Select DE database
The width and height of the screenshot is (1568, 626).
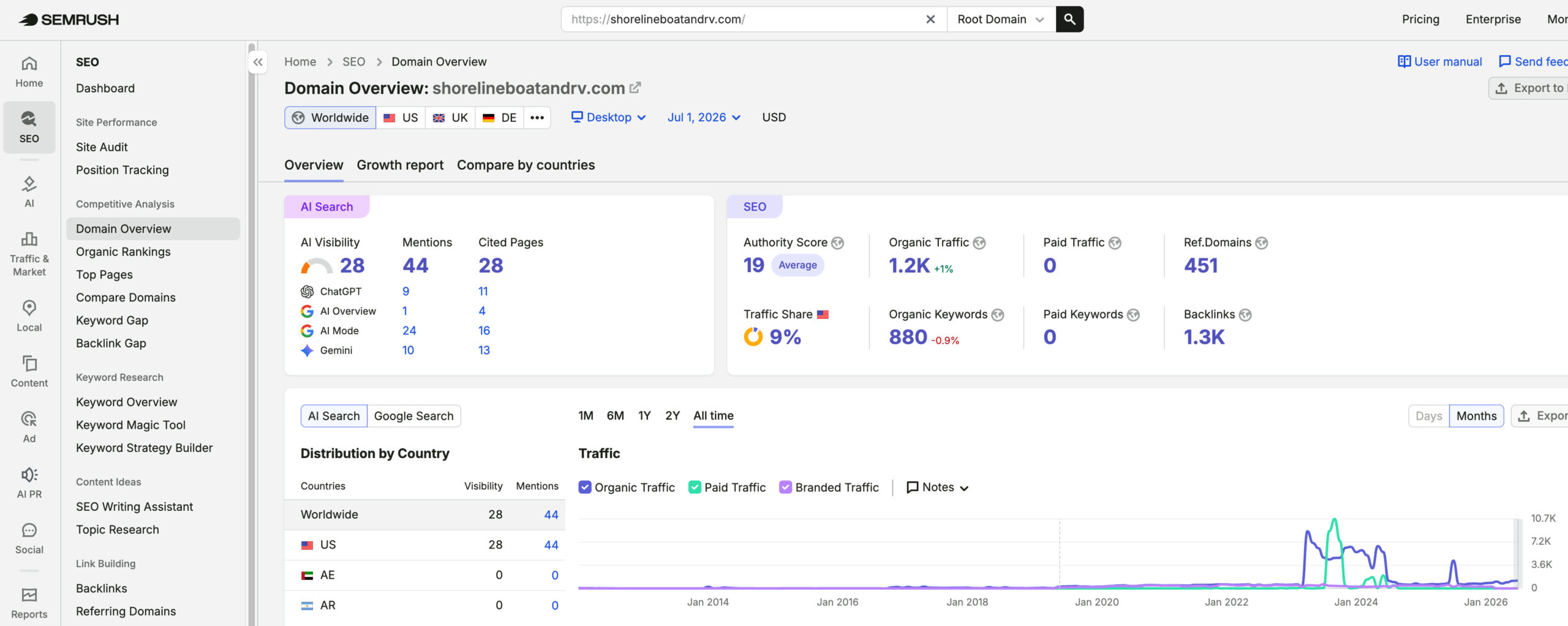(499, 118)
